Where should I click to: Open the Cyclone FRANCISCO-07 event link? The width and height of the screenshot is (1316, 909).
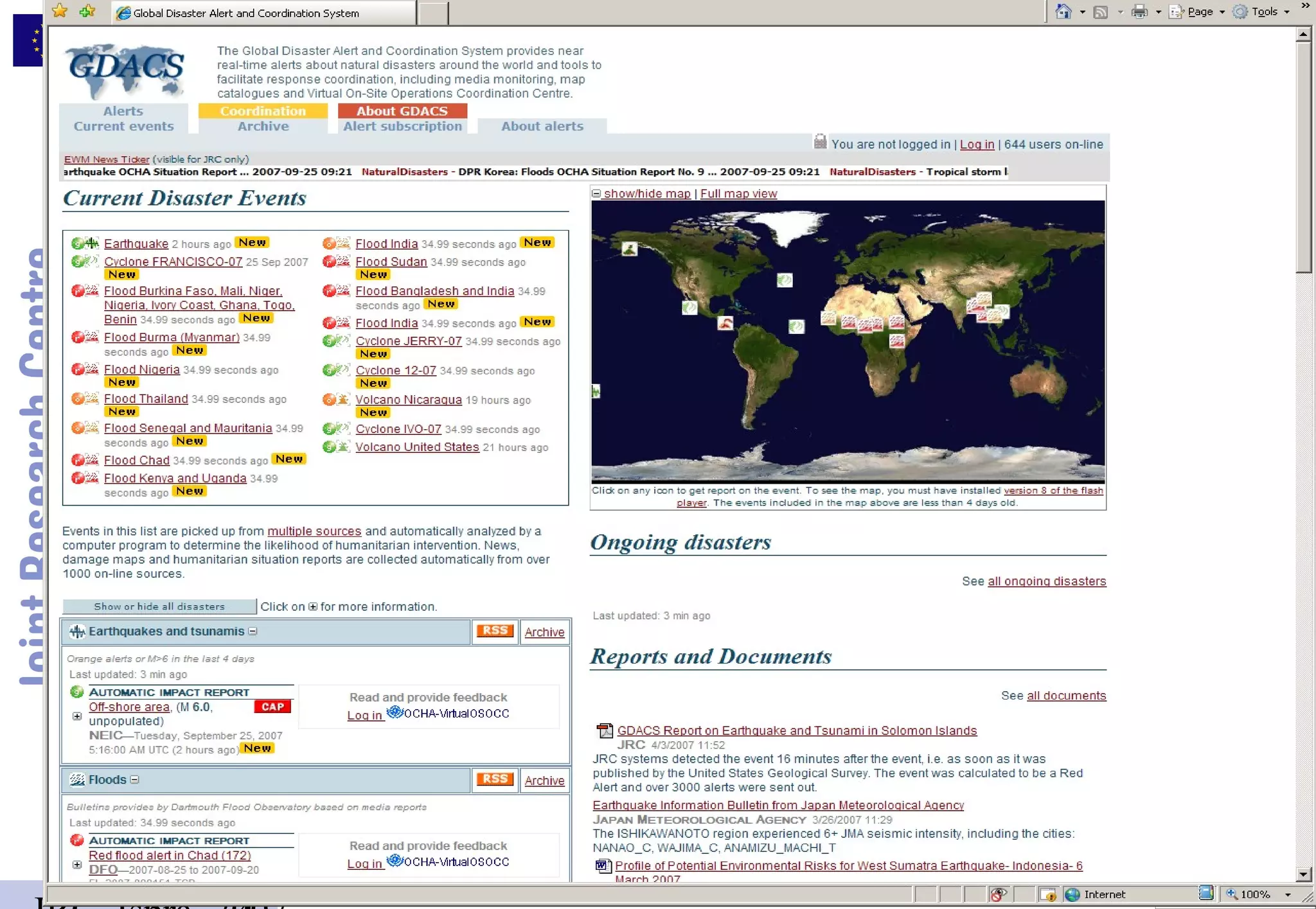click(173, 261)
